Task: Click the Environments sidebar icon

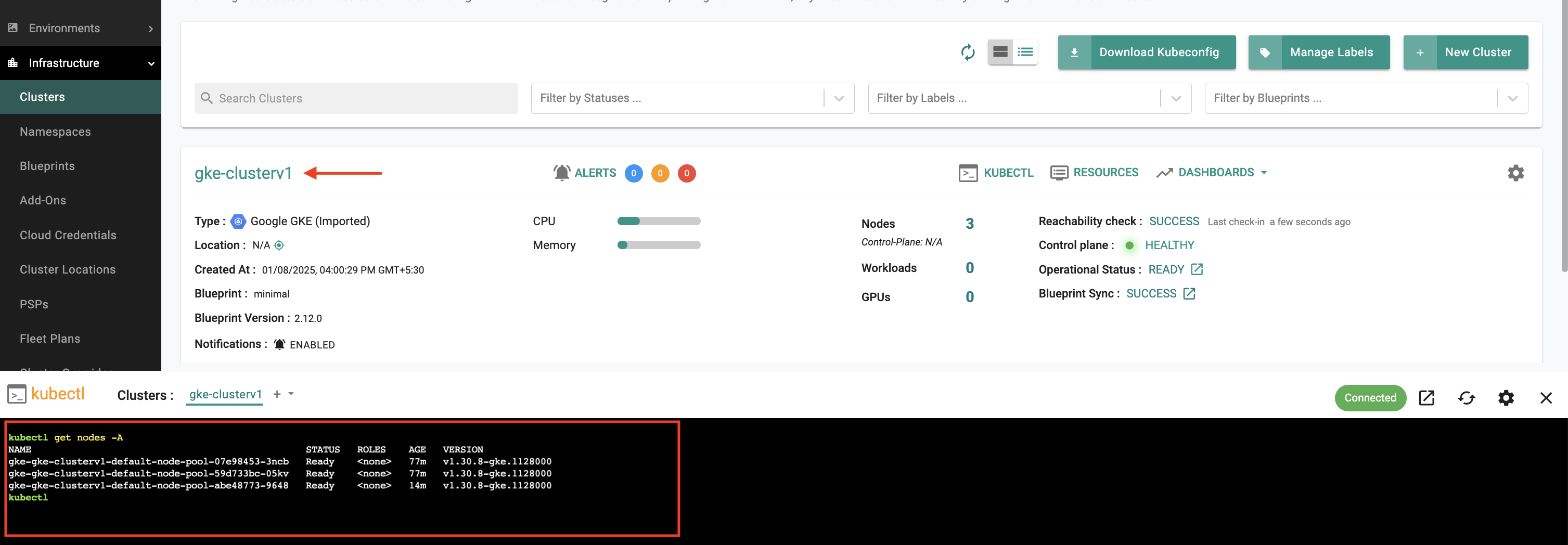Action: point(12,28)
